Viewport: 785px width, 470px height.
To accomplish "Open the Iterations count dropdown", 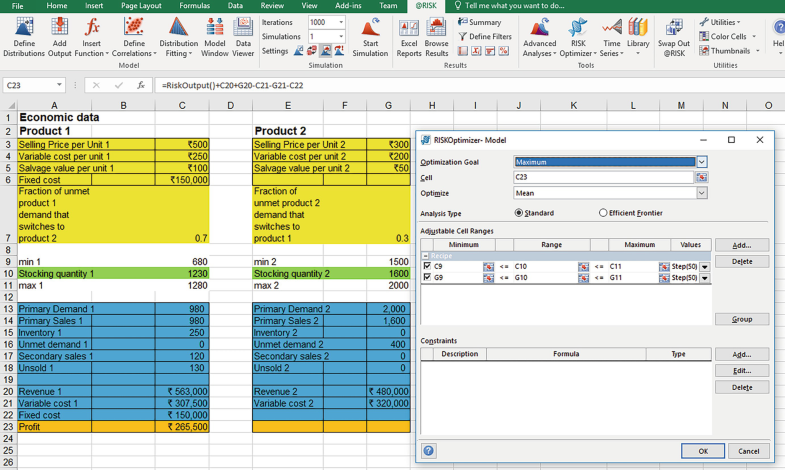I will (341, 22).
